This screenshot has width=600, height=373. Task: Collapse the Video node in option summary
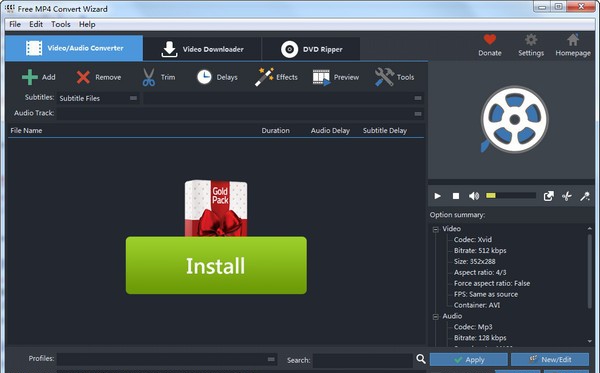coord(435,229)
